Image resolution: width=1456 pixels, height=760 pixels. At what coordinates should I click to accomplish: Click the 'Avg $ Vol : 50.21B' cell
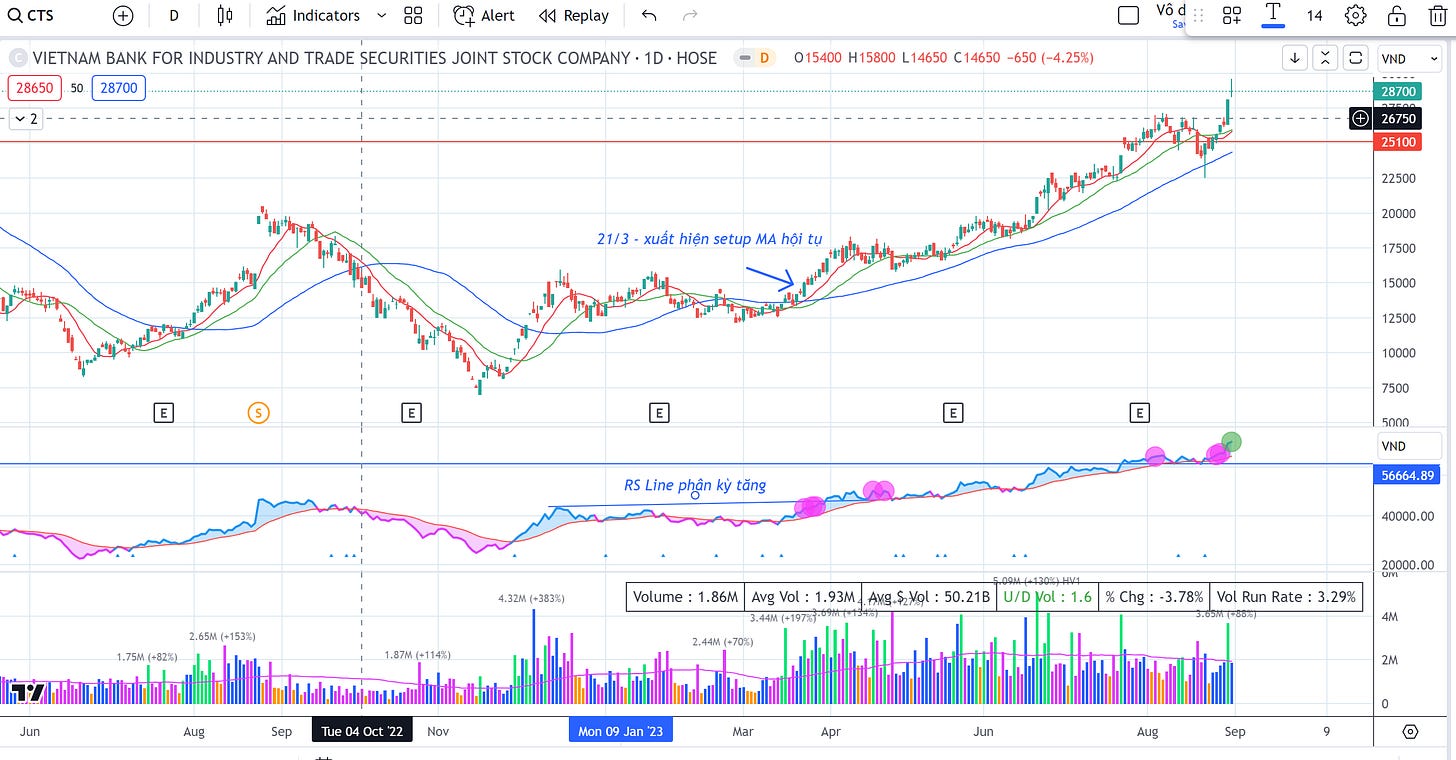929,597
